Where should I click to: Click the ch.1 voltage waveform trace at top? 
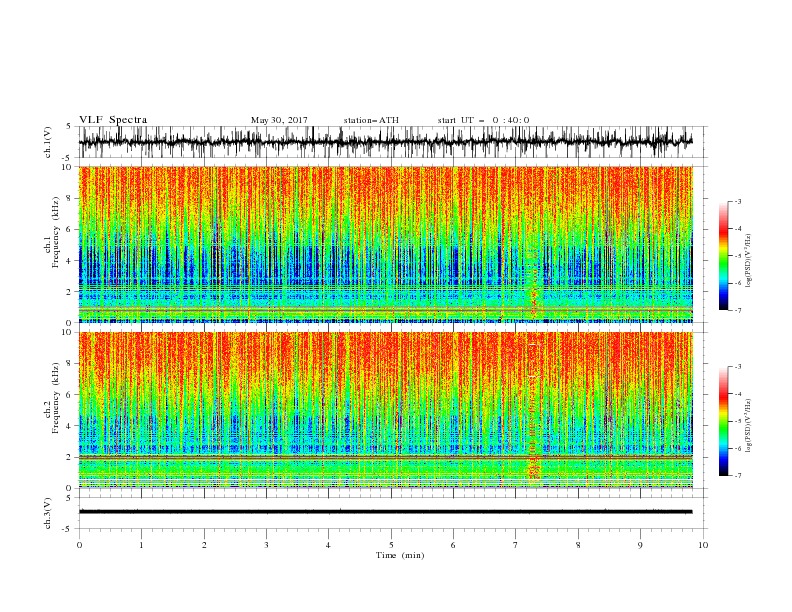pyautogui.click(x=385, y=142)
